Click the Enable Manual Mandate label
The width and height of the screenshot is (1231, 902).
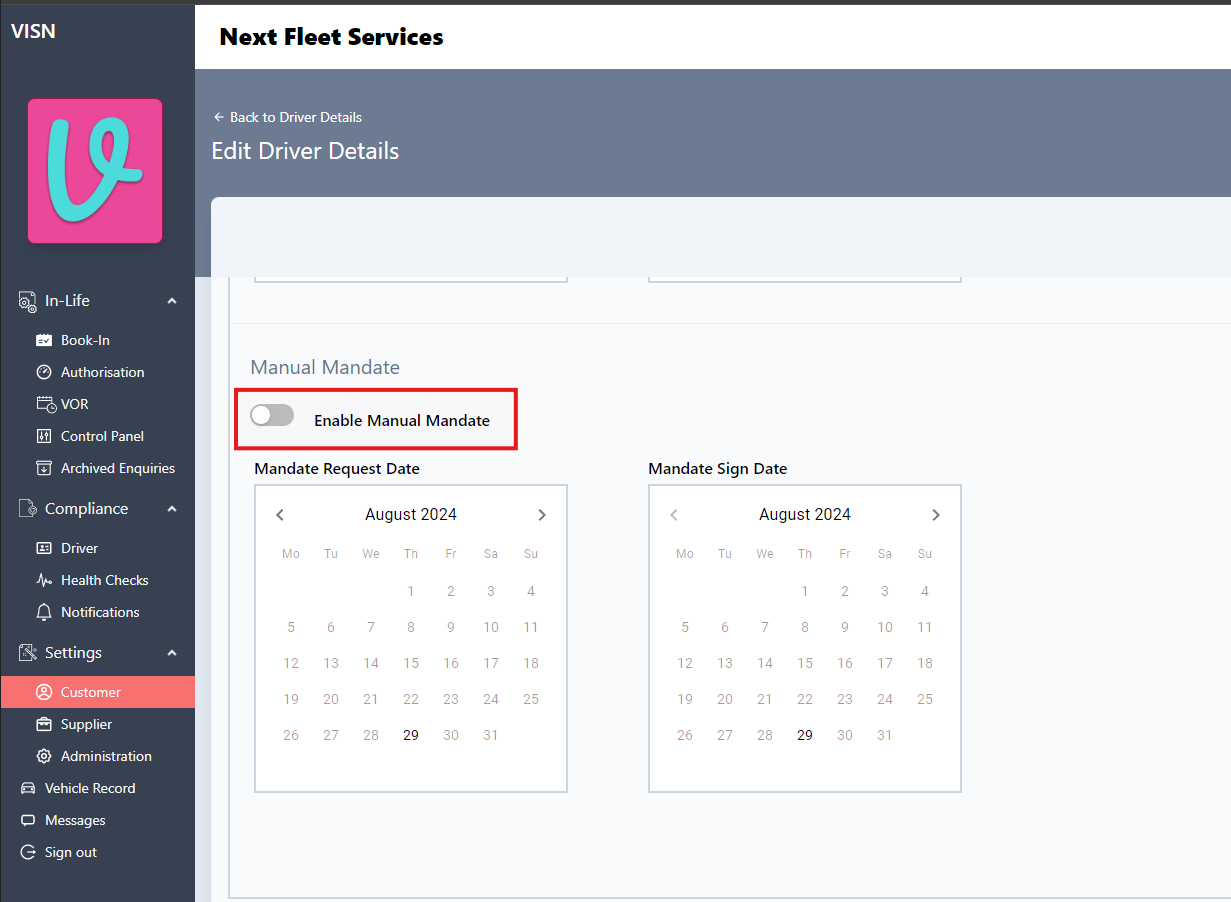pos(402,421)
